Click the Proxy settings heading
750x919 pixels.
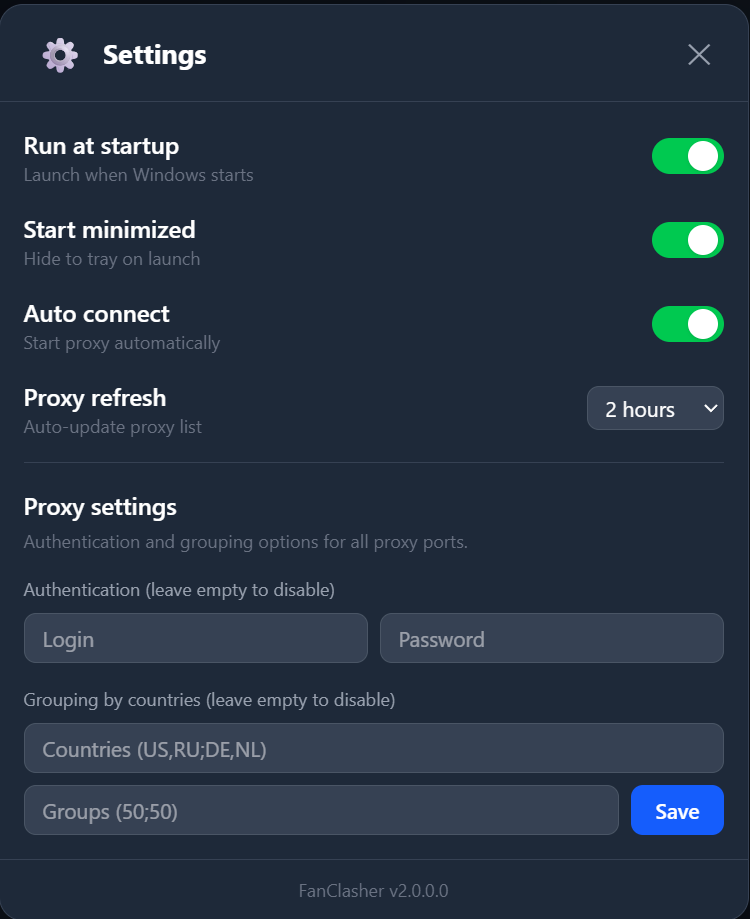pyautogui.click(x=100, y=507)
